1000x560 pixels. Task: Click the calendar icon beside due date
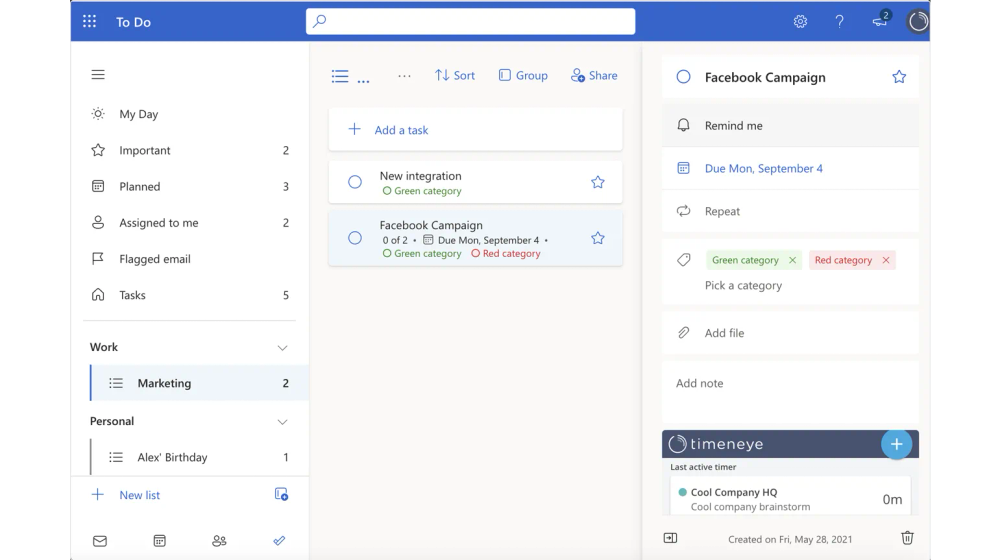click(x=683, y=168)
